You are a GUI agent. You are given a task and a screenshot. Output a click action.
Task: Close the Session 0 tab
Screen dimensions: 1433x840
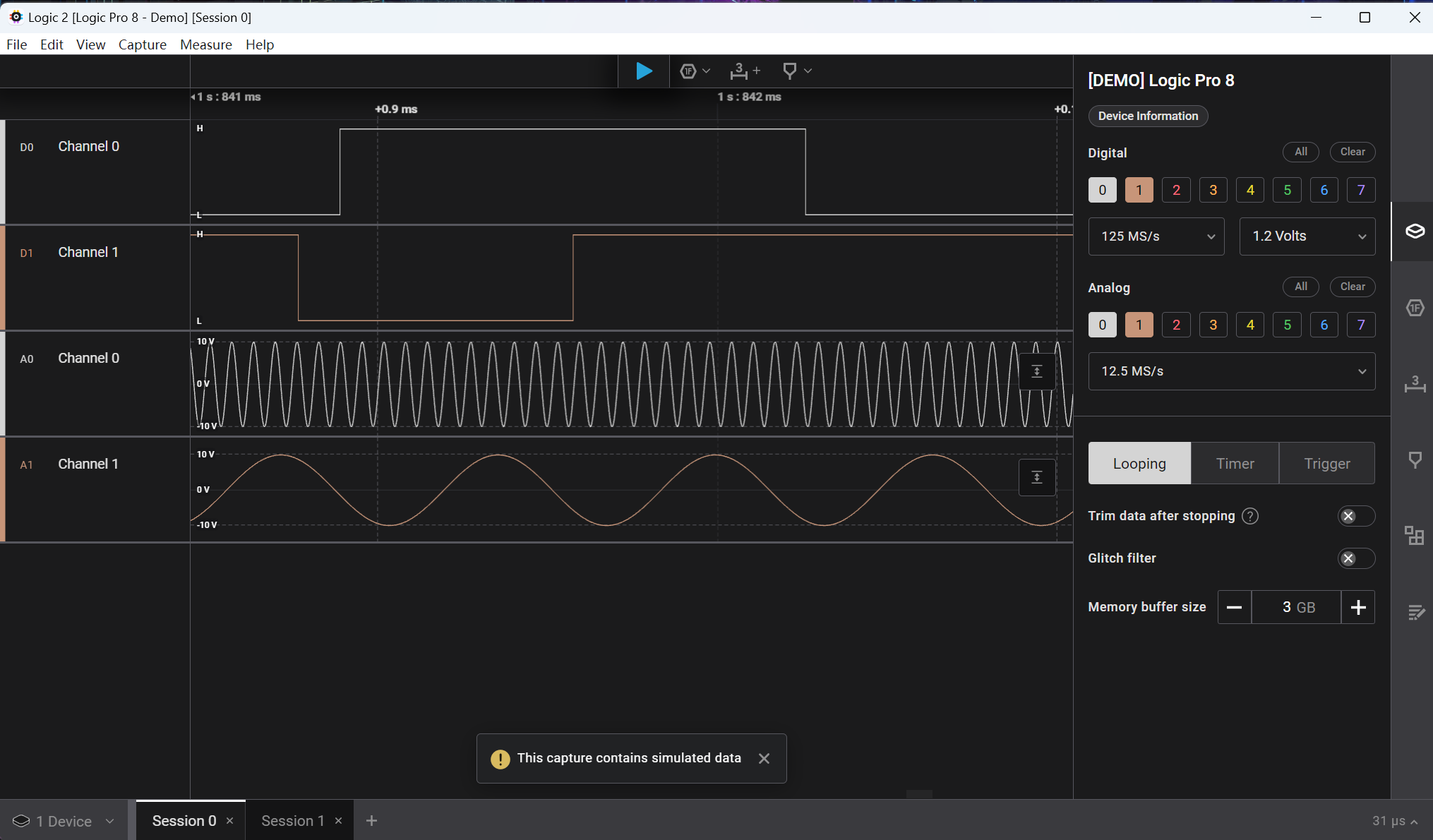click(x=229, y=821)
